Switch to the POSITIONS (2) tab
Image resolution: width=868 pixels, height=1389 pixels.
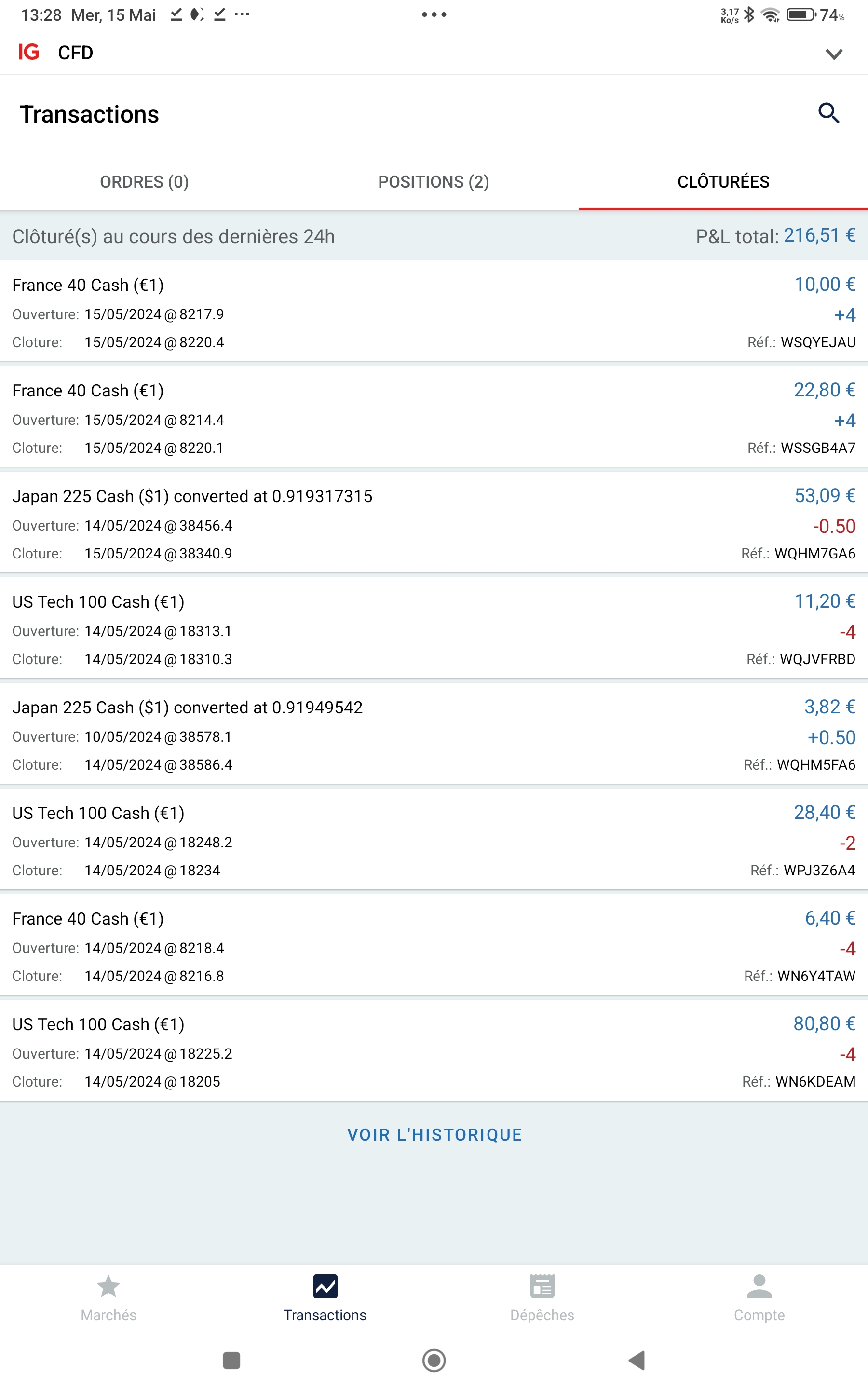coord(434,182)
